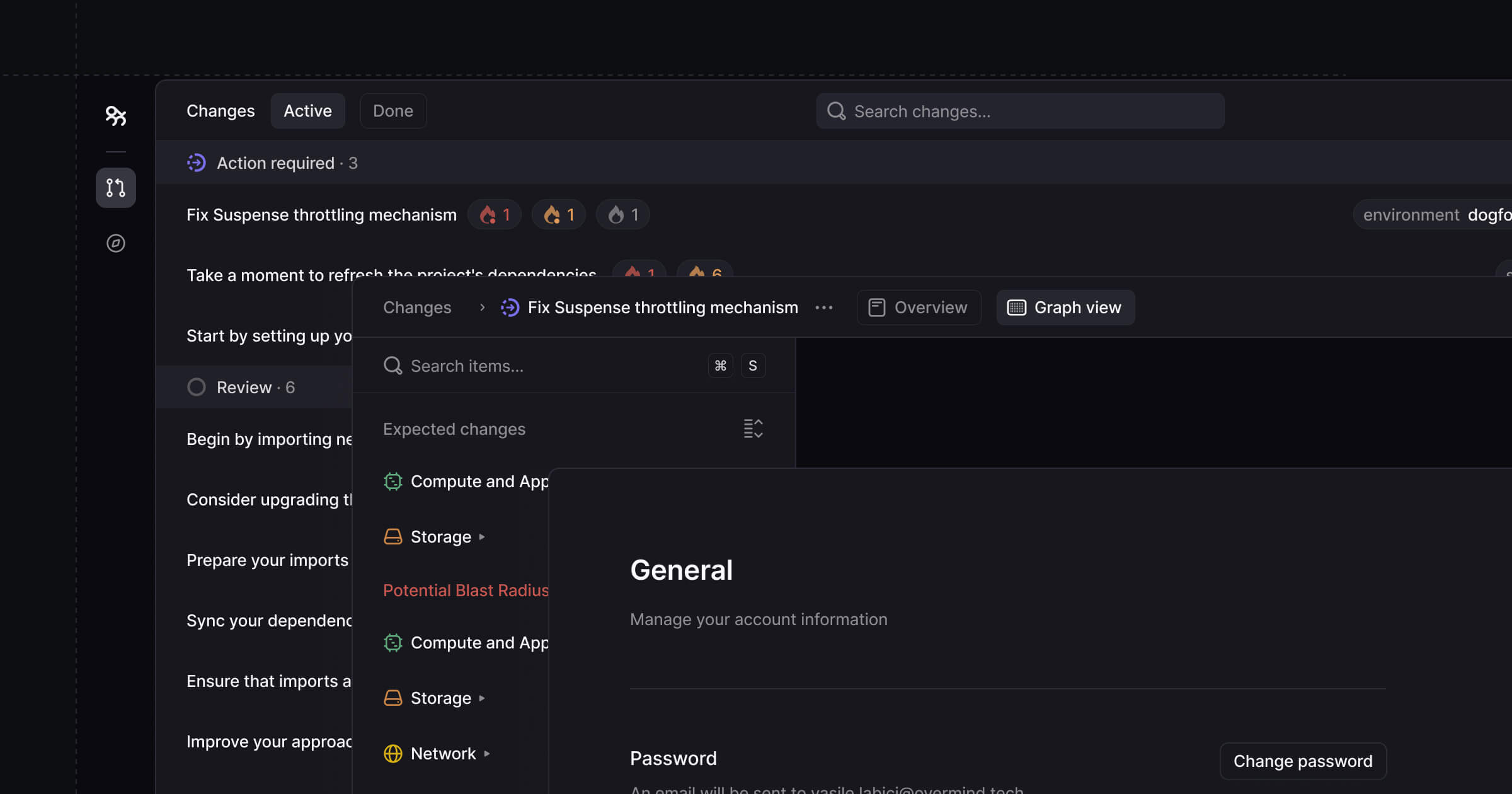Open the three-dots menu next to change title
This screenshot has height=794, width=1512.
[824, 308]
